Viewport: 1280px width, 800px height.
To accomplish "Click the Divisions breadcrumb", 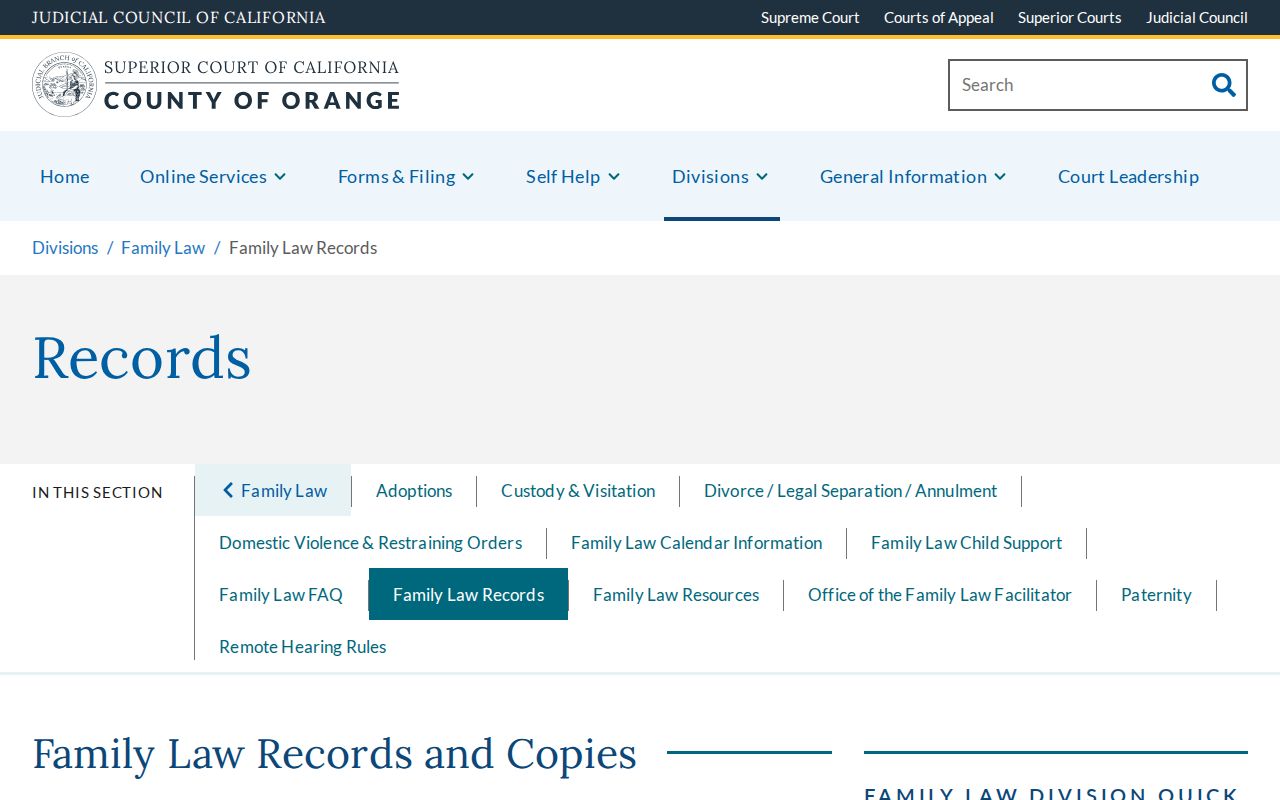I will (x=65, y=248).
